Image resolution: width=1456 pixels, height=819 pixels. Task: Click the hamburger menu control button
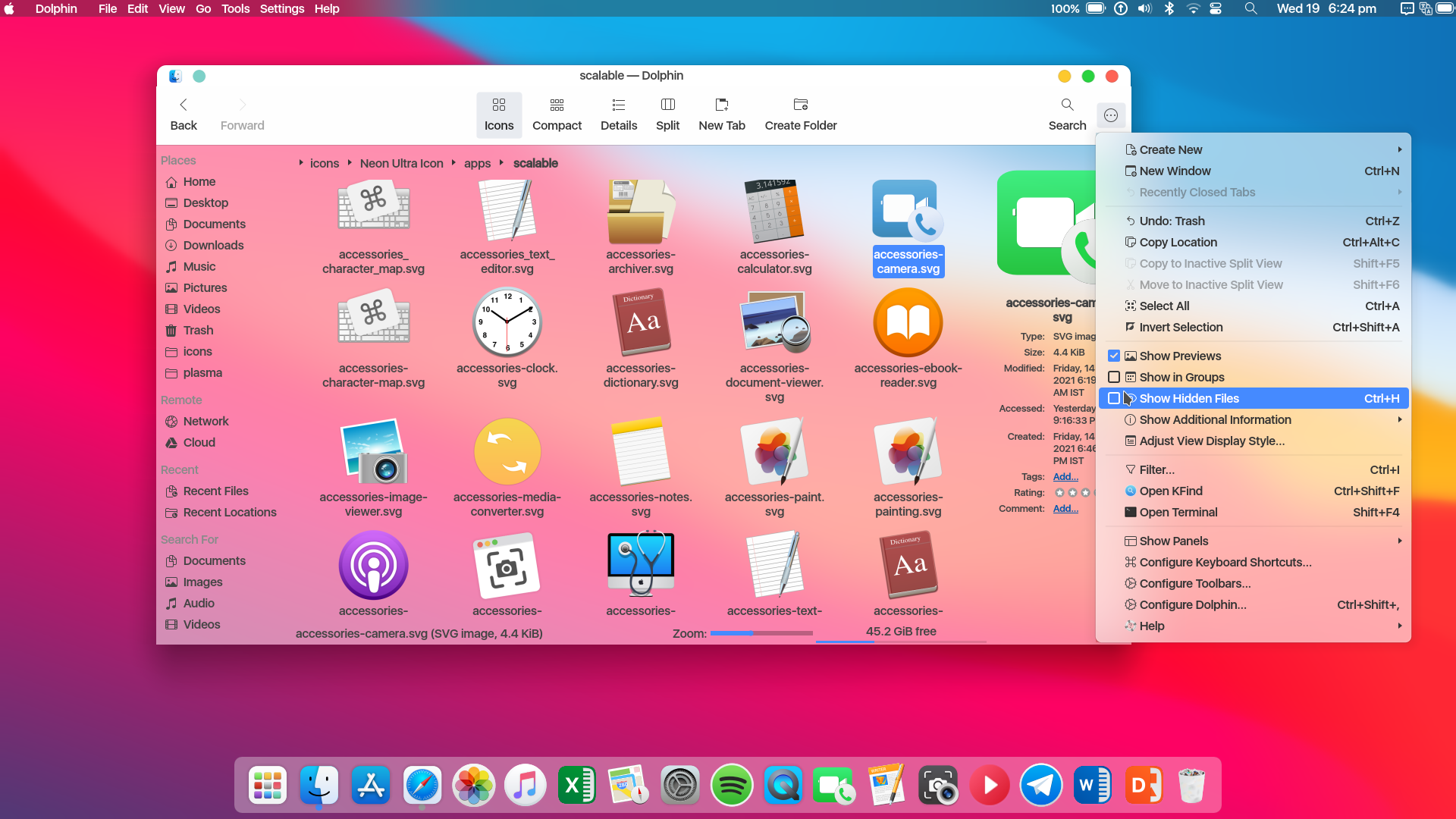click(1111, 115)
